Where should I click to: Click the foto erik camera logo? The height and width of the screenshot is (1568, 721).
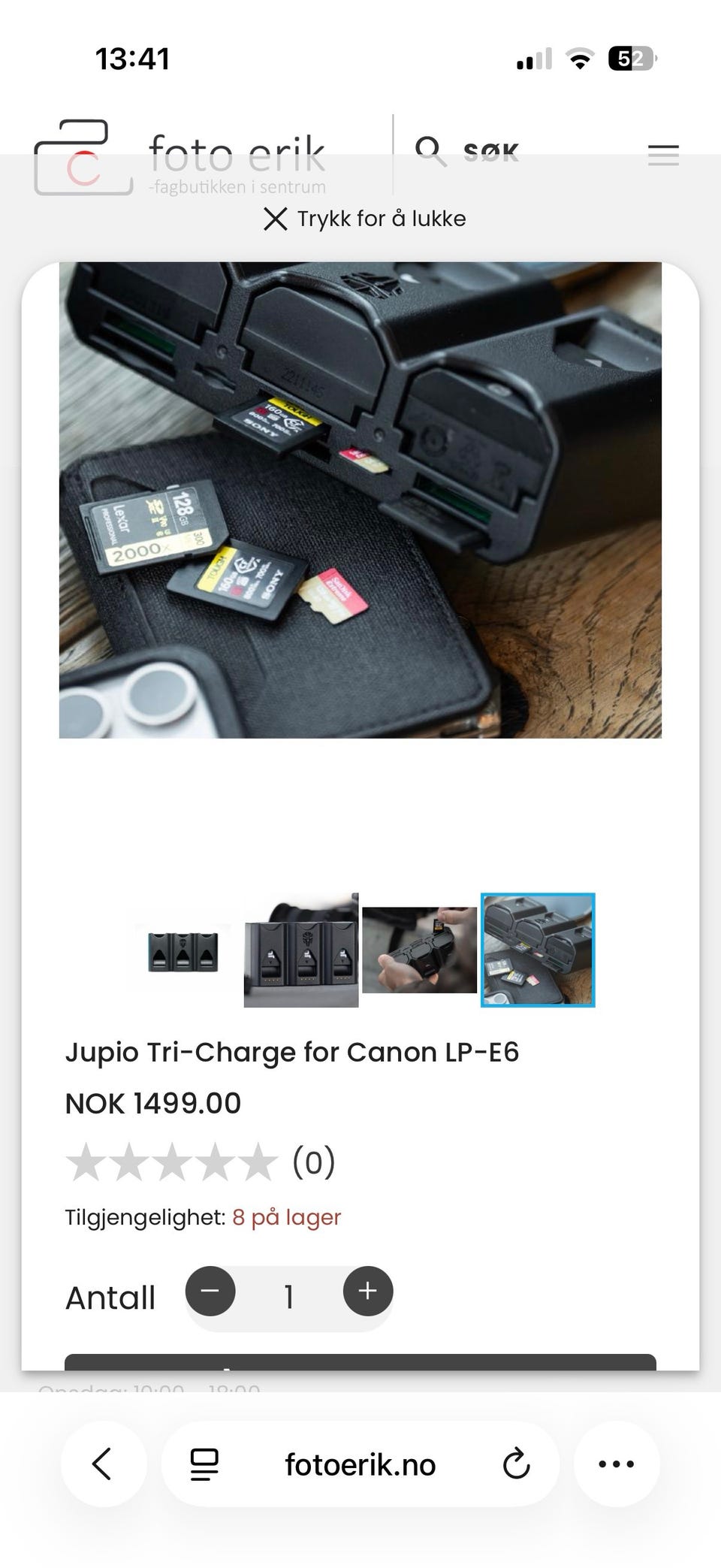click(83, 157)
